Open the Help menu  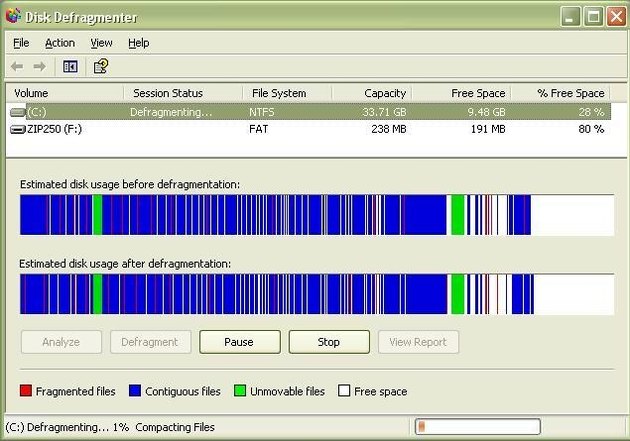coord(139,43)
